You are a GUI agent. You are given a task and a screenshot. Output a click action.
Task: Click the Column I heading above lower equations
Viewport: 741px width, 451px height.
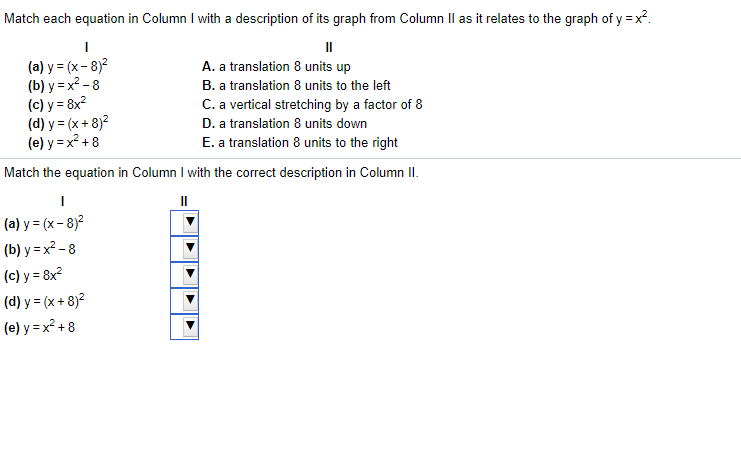62,201
